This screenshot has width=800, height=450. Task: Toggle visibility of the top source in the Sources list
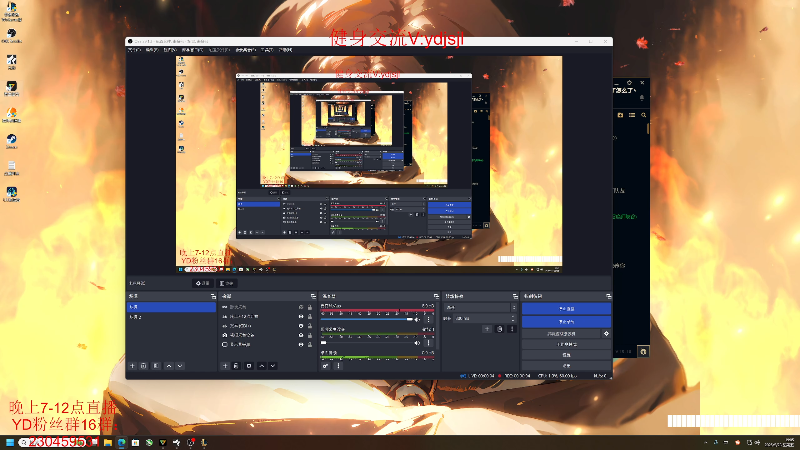(x=301, y=307)
